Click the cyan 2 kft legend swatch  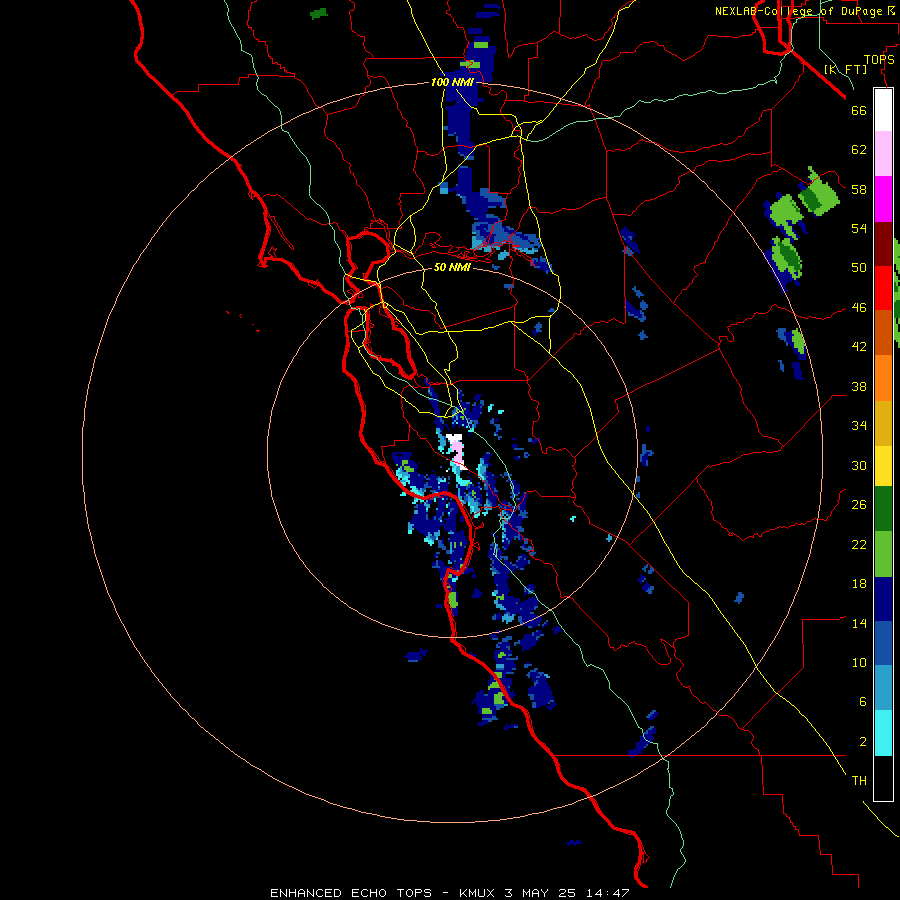[883, 733]
